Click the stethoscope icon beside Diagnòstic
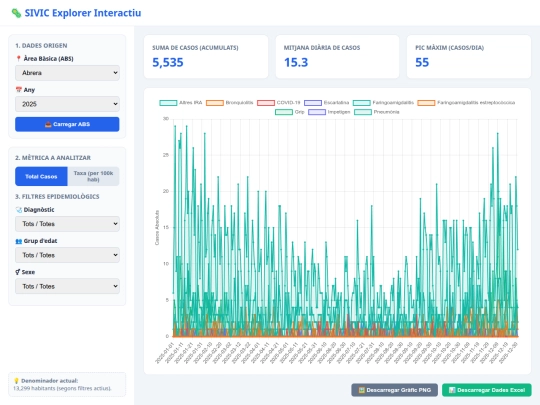 19,210
